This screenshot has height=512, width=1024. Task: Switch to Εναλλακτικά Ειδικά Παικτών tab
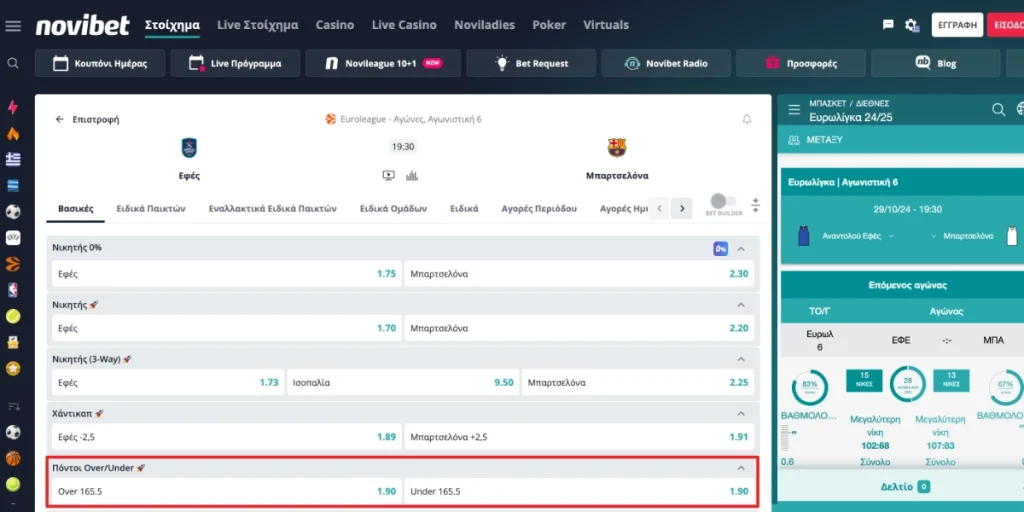pyautogui.click(x=272, y=209)
